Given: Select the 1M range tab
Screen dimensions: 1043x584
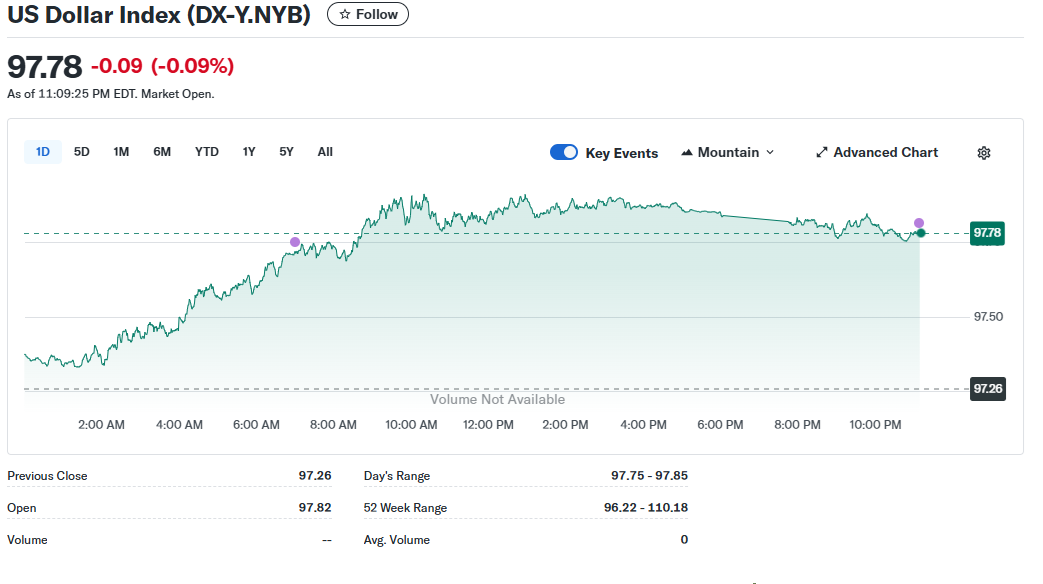Looking at the screenshot, I should click(x=121, y=152).
